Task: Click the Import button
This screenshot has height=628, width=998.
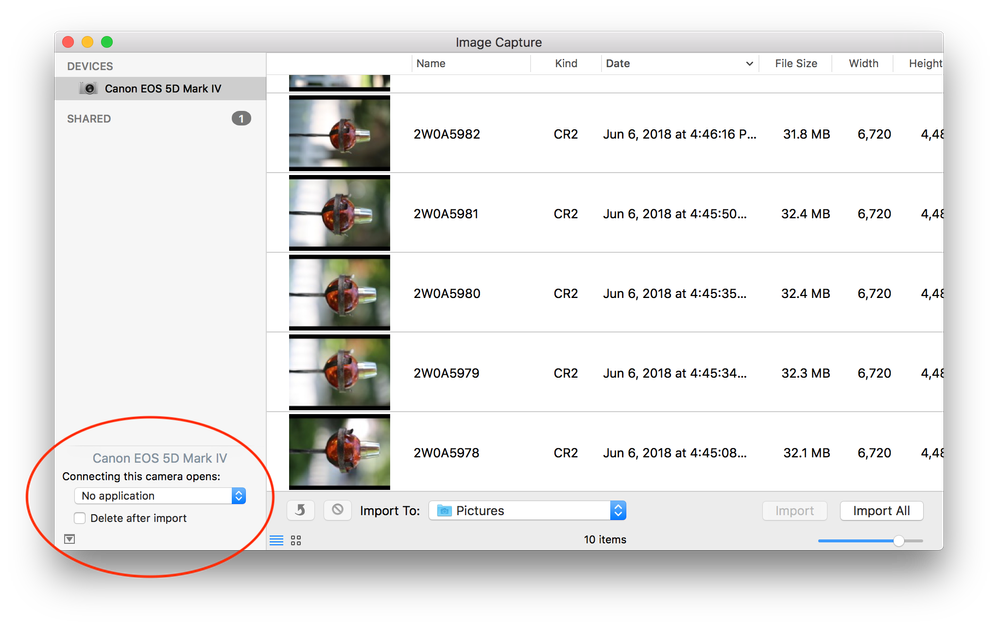Action: click(x=794, y=511)
